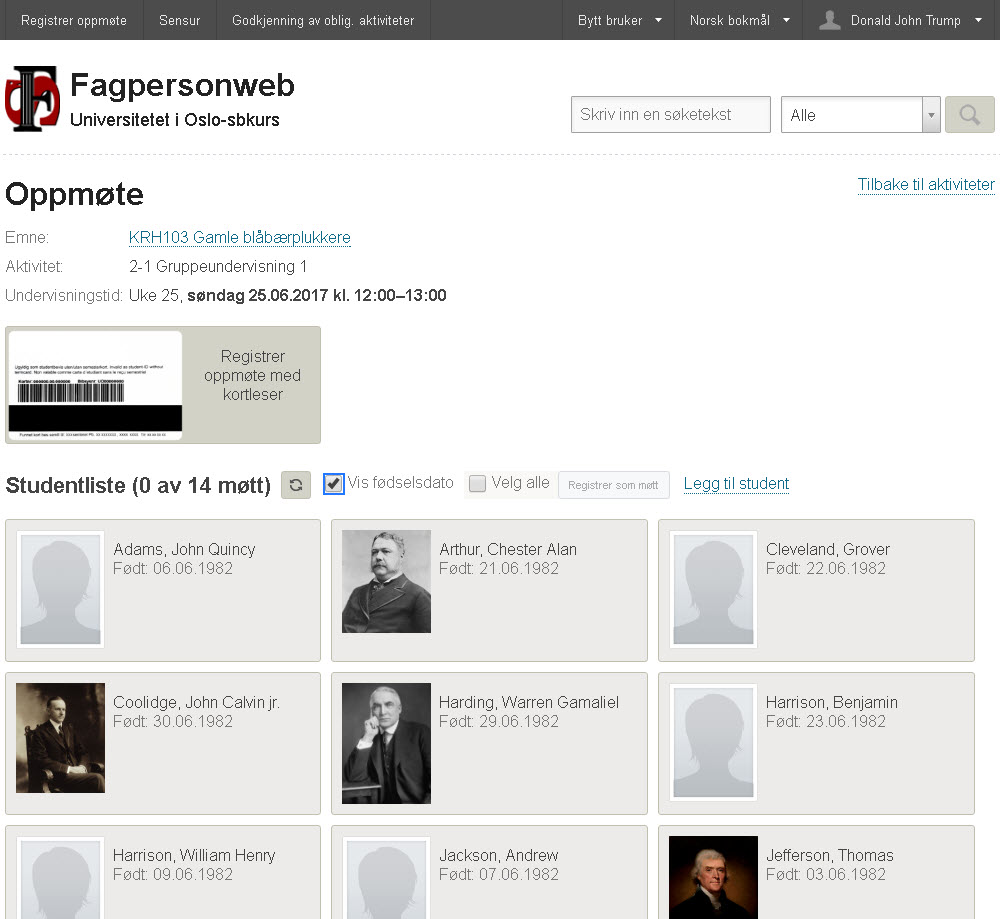
Task: Open the Bytt bruker dropdown menu
Action: (x=619, y=20)
